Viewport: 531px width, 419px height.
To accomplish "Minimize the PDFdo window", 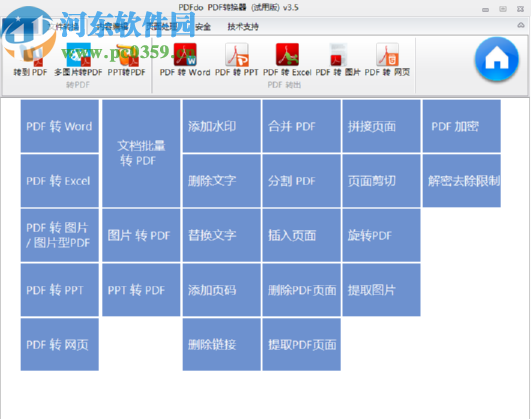I will [485, 9].
